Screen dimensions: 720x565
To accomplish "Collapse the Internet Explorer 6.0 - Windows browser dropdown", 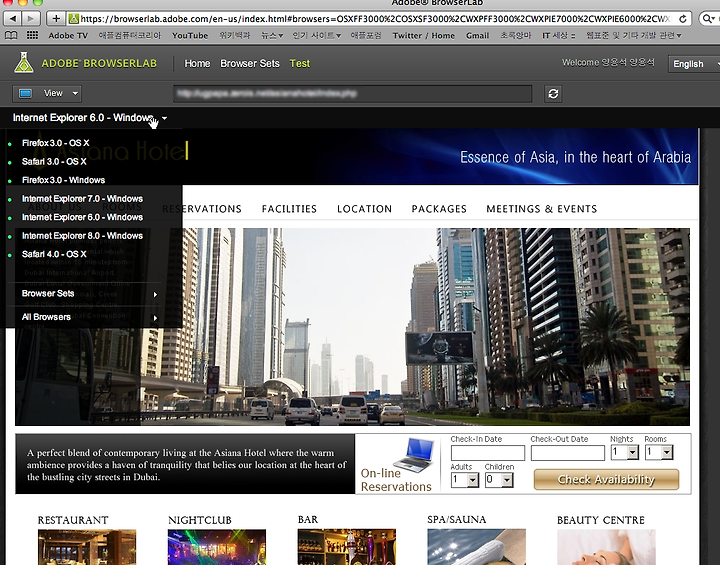I will tap(90, 118).
